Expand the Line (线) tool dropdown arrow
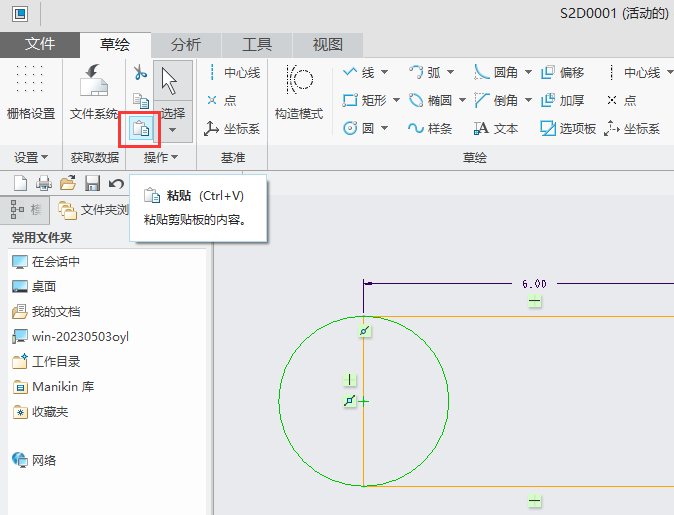 click(384, 72)
